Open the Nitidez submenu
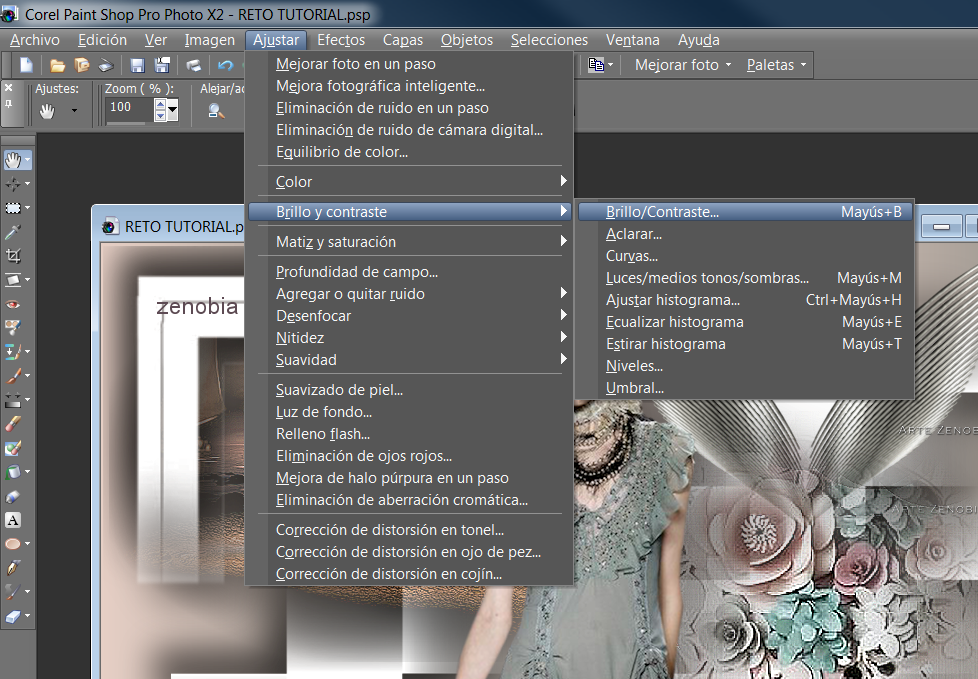Image resolution: width=978 pixels, height=679 pixels. 410,337
